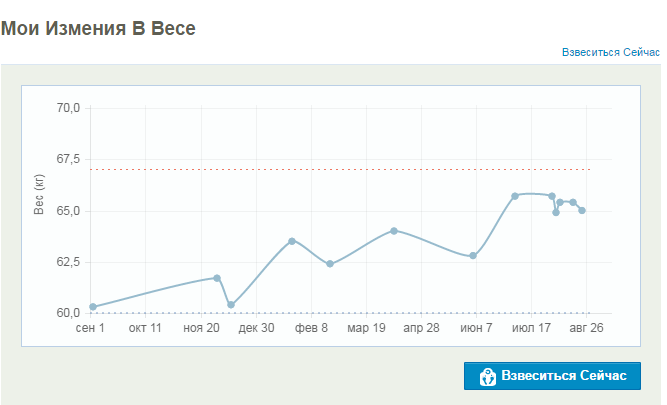Select the first data point at сен 1
Viewport: 667px width, 405px height.
93,307
